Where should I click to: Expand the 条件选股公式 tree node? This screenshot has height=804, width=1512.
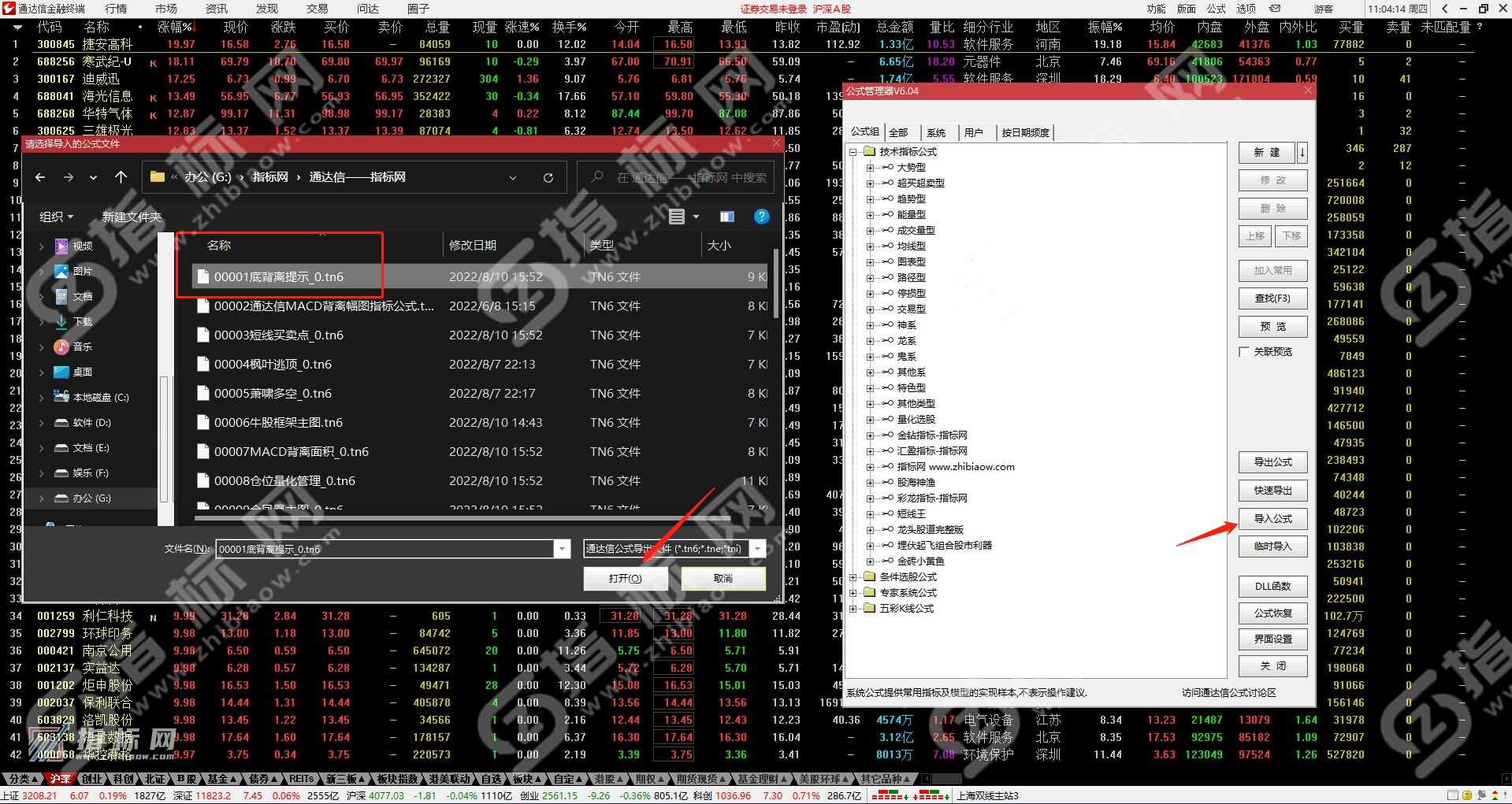click(853, 577)
